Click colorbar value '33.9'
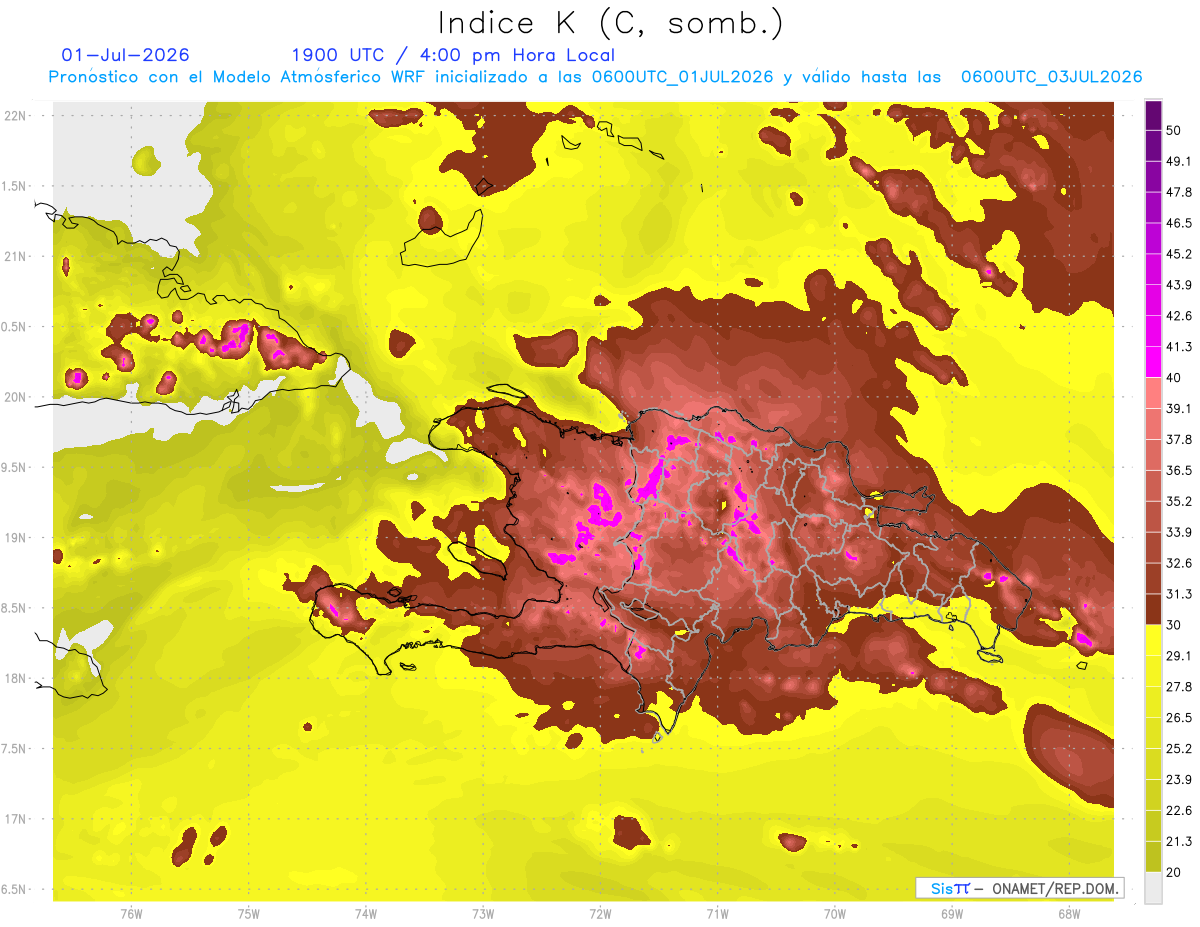The height and width of the screenshot is (927, 1200). point(1178,532)
